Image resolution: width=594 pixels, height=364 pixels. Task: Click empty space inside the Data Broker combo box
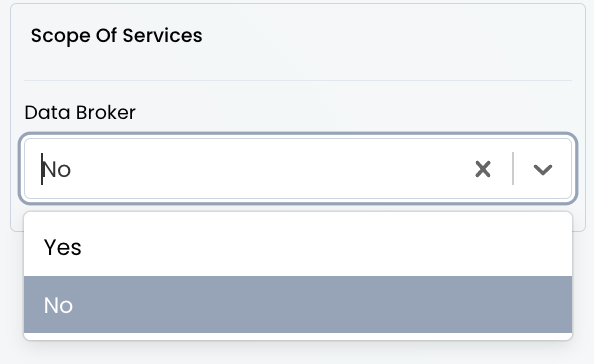265,169
